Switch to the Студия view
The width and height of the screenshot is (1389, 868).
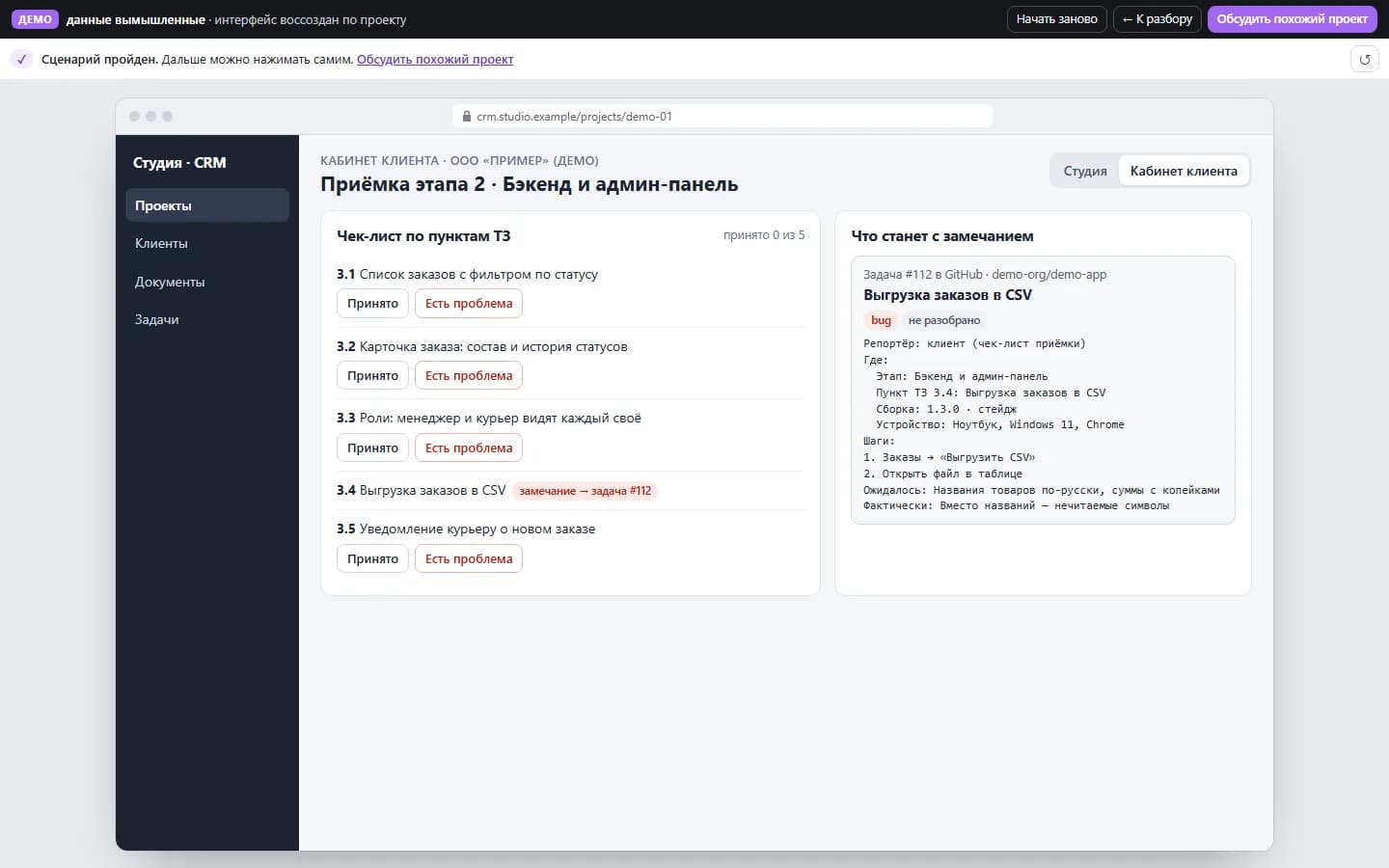[x=1085, y=171]
